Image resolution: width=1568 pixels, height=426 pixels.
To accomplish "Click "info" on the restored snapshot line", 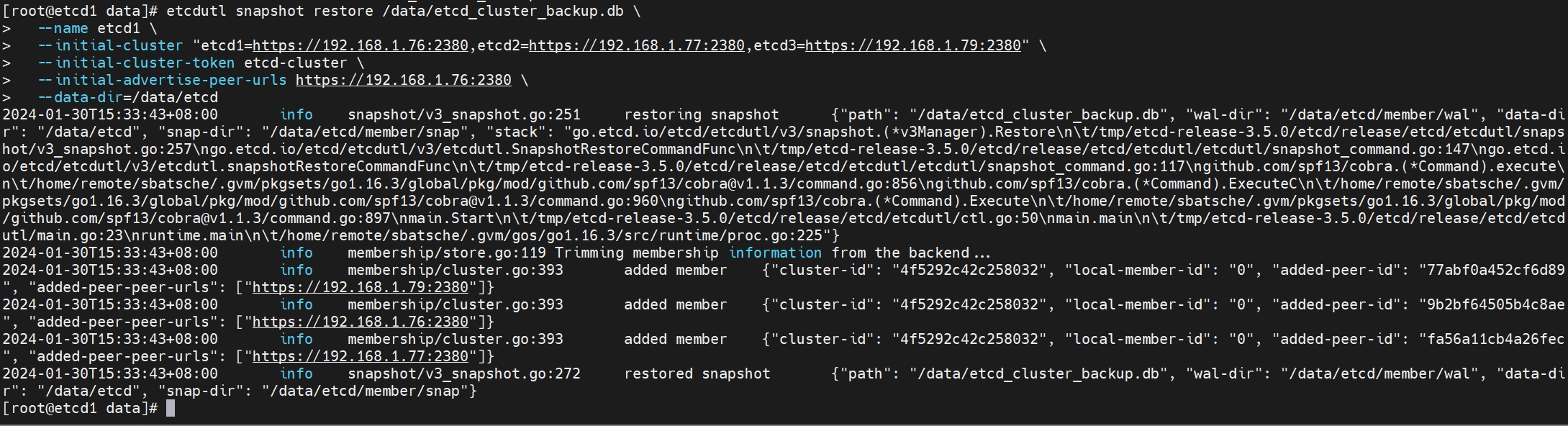I will (x=296, y=373).
